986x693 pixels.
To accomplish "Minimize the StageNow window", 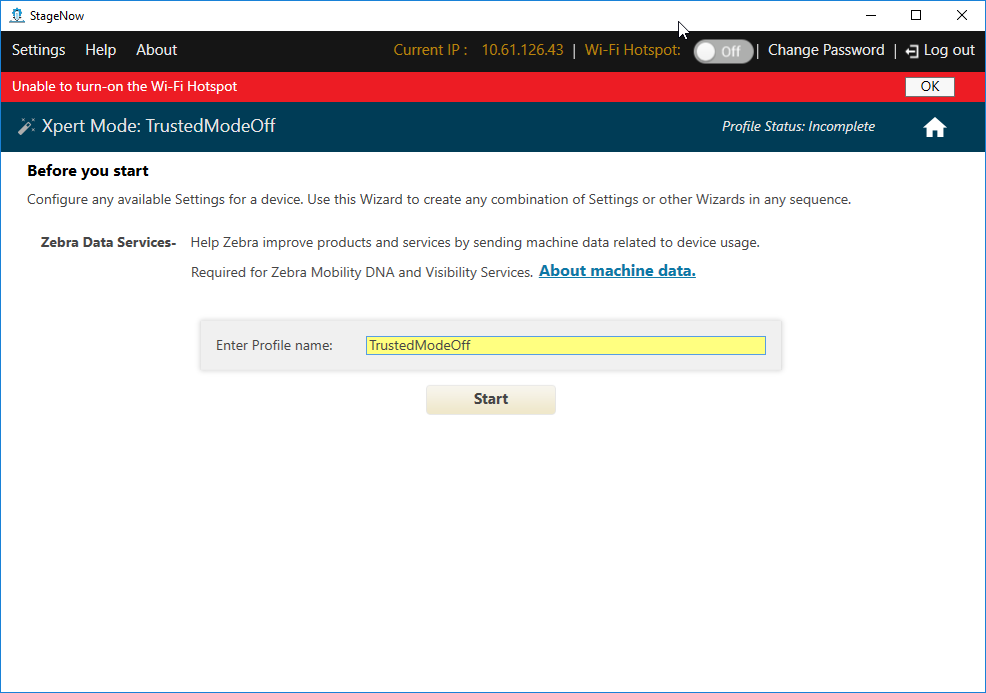I will point(870,15).
